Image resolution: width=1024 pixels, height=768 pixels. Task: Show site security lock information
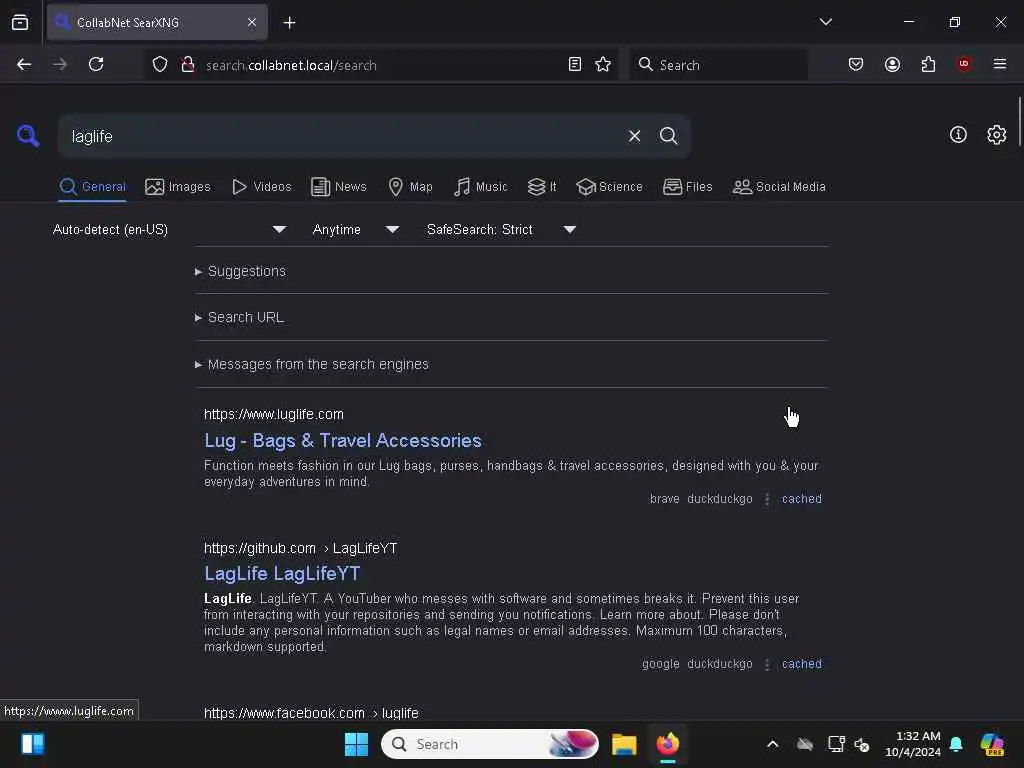[x=188, y=64]
